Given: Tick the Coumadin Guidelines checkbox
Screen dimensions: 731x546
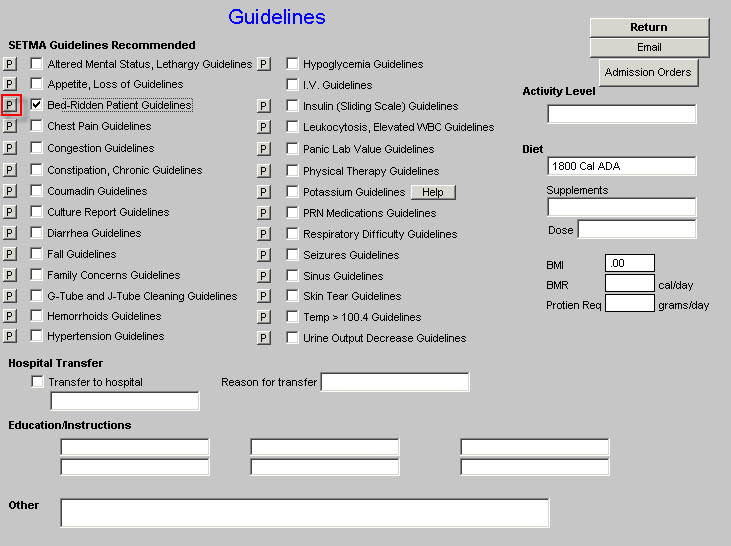Looking at the screenshot, I should [36, 190].
